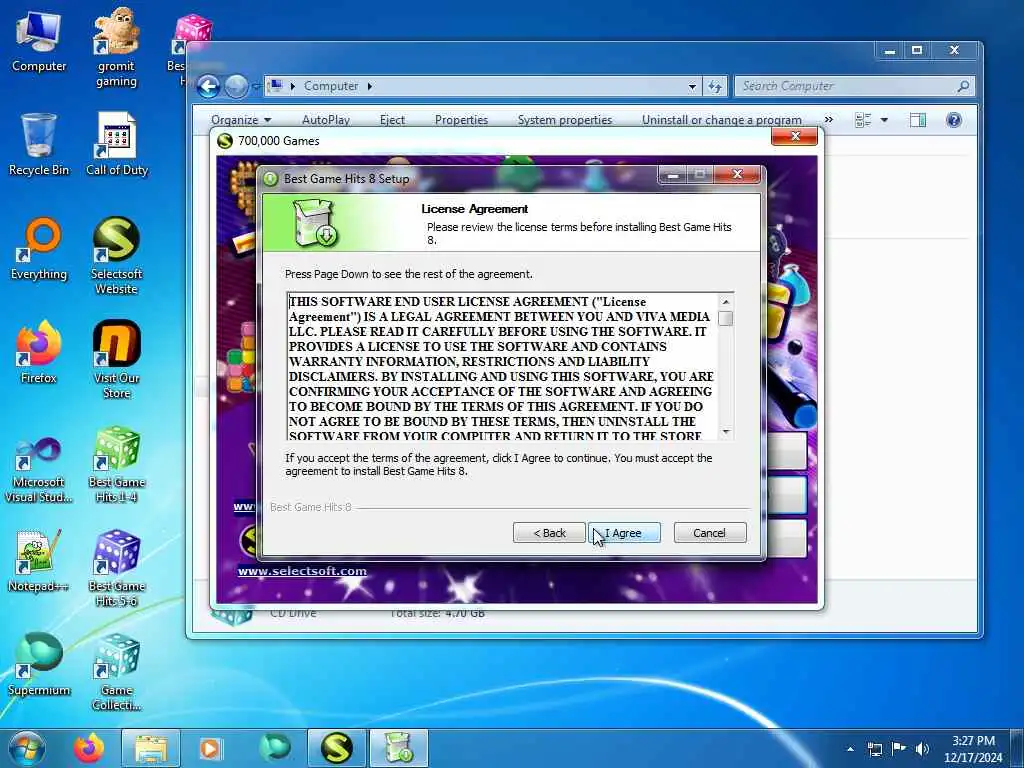Click Computer in the address breadcrumb

click(330, 86)
